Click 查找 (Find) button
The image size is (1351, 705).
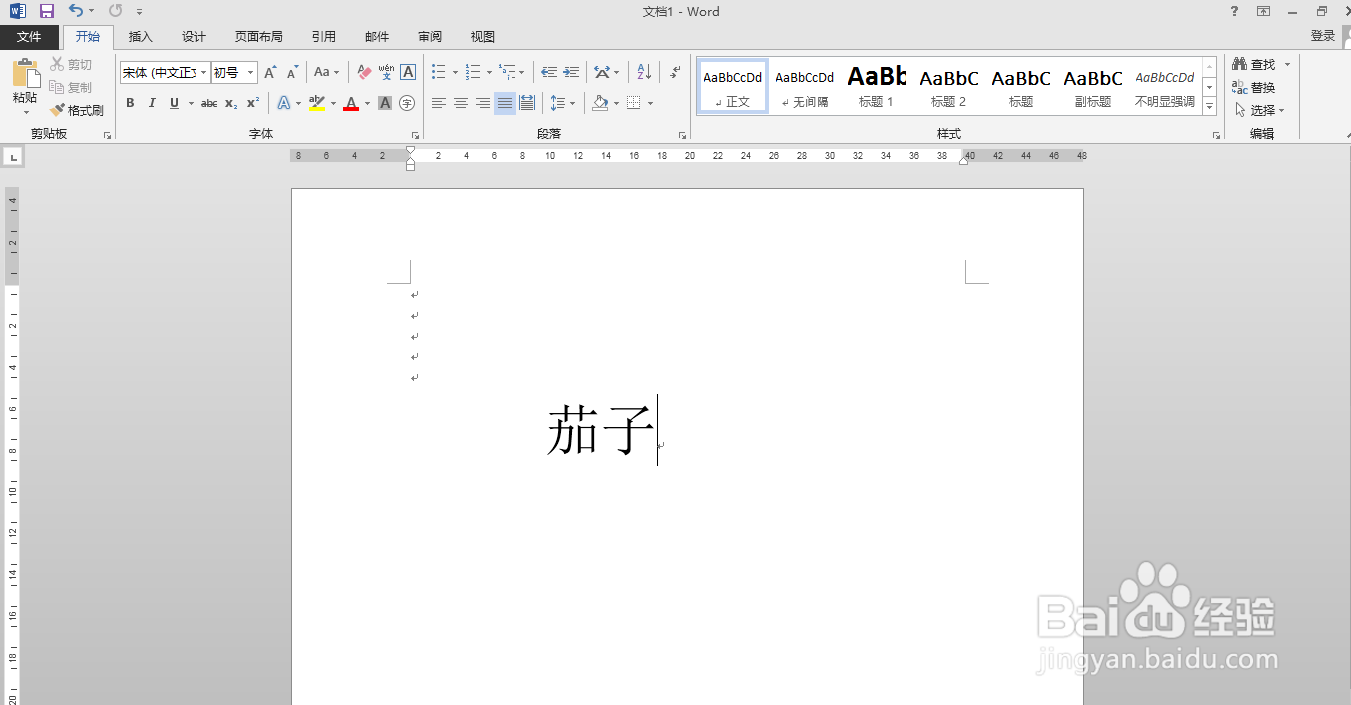pos(1261,64)
